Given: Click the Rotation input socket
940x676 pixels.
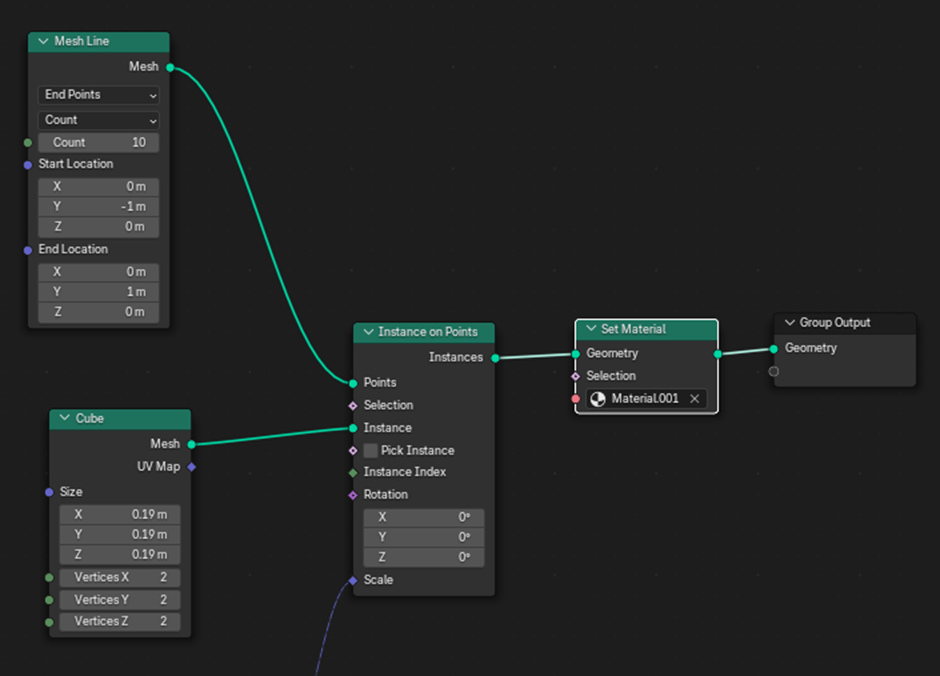Looking at the screenshot, I should point(353,495).
